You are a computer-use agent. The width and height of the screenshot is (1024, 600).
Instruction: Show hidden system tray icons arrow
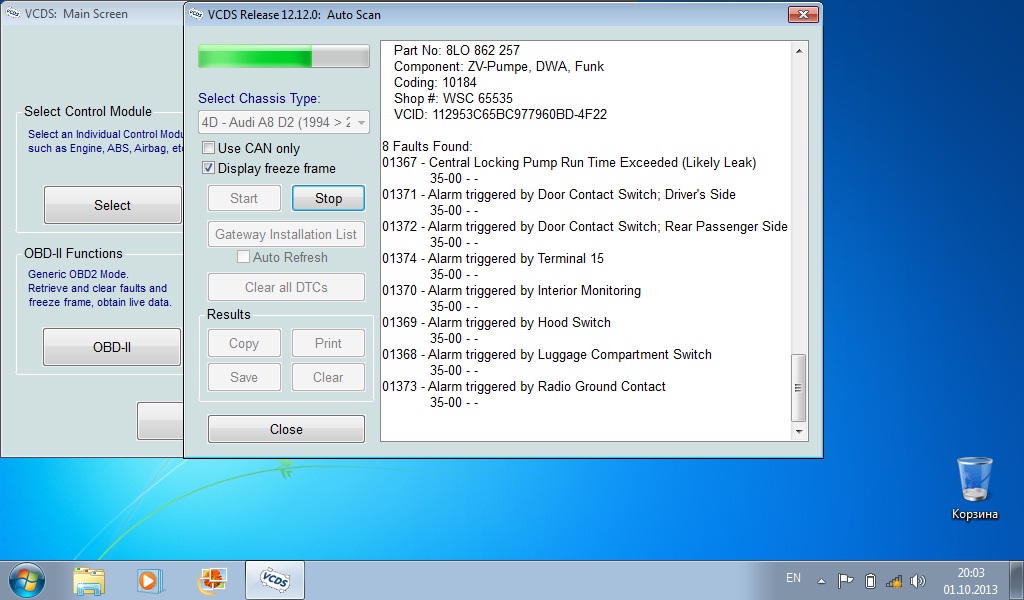[821, 580]
